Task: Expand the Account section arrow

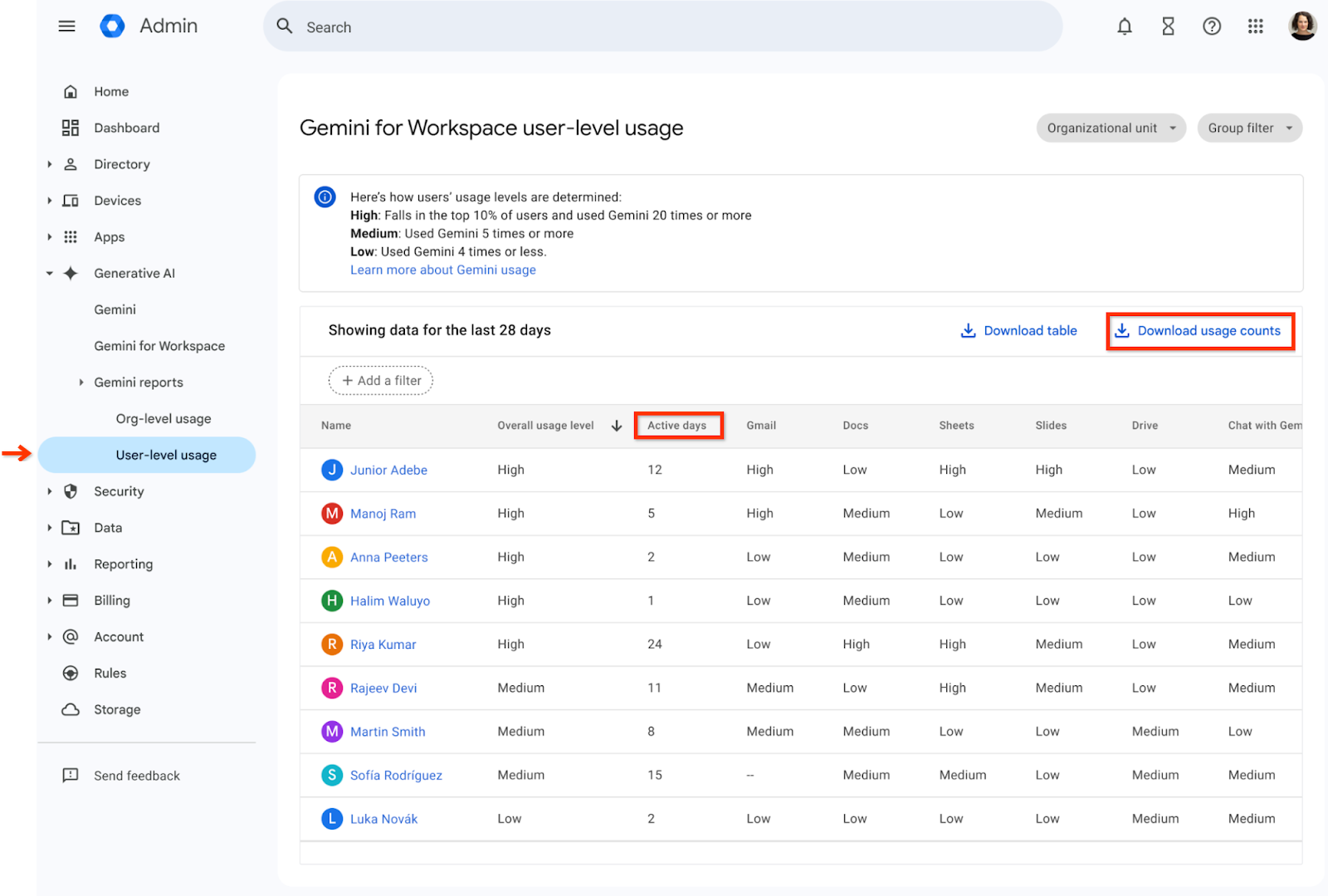Action: pyautogui.click(x=50, y=636)
